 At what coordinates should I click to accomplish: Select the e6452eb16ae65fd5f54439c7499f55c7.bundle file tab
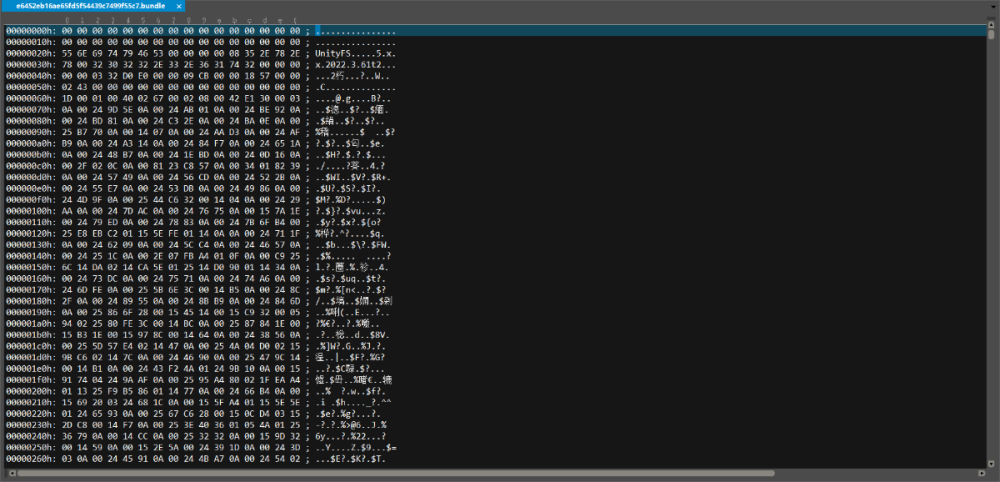point(88,6)
